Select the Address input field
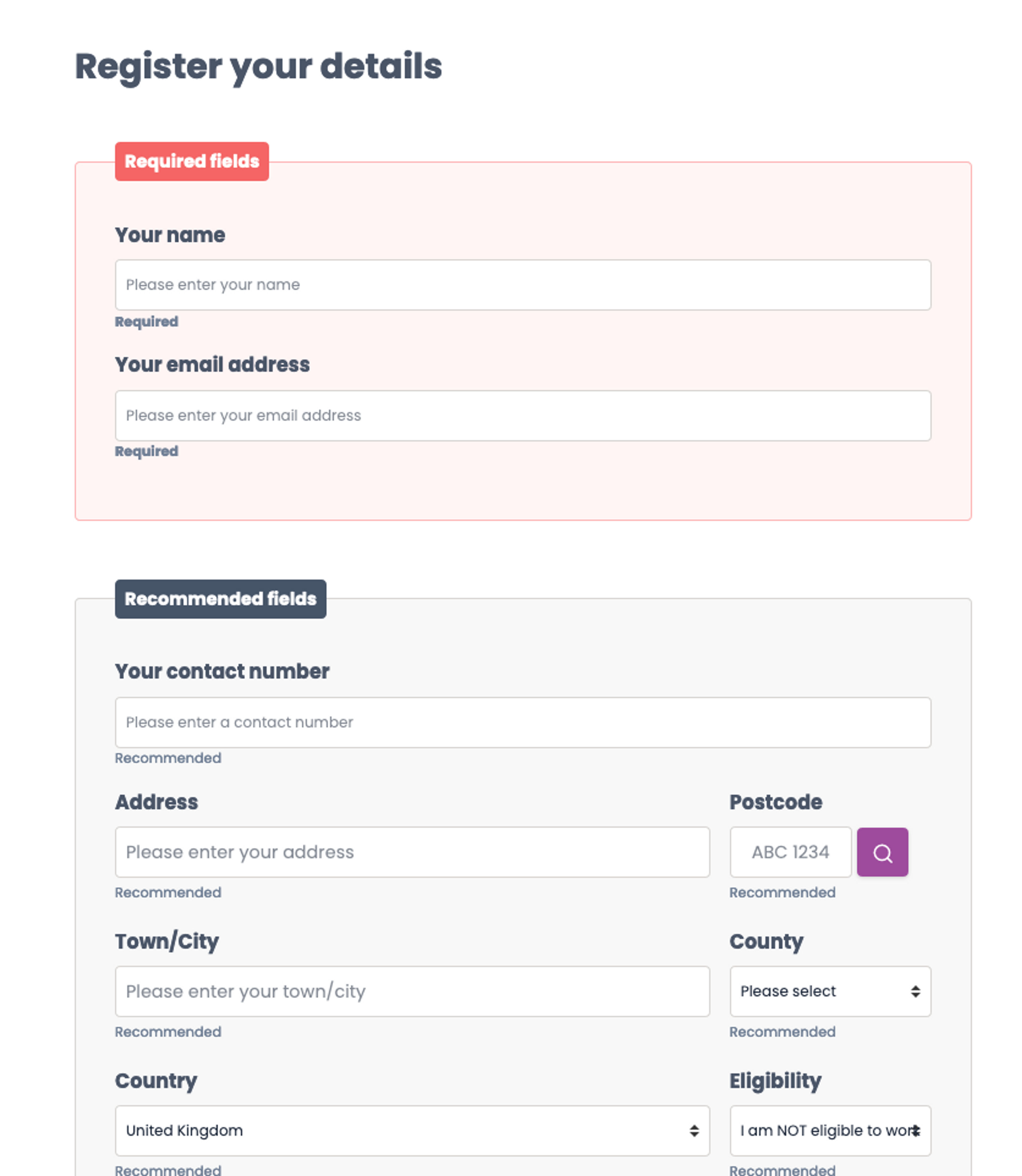This screenshot has width=1022, height=1176. (412, 852)
